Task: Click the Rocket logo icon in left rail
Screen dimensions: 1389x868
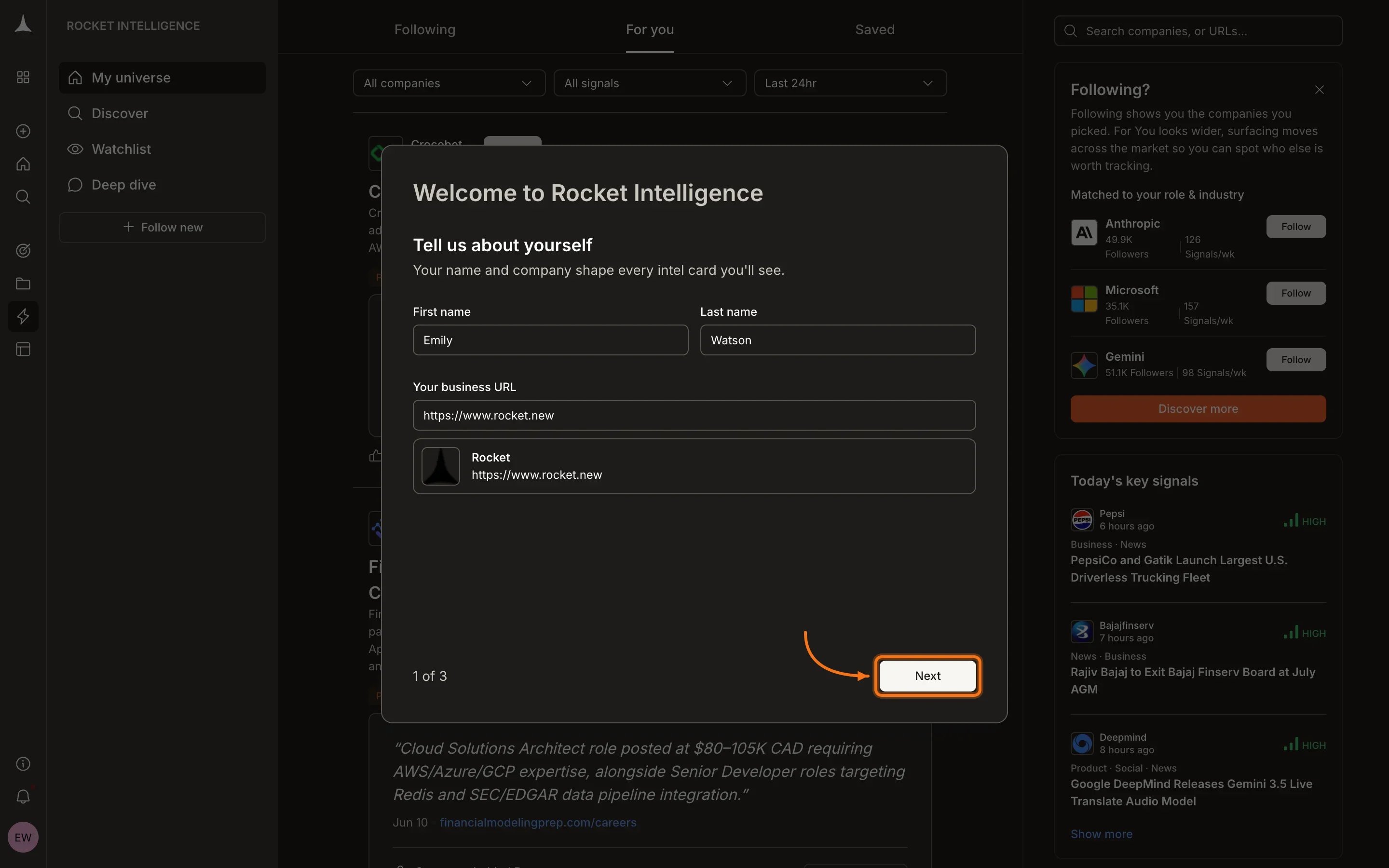Action: [x=23, y=25]
